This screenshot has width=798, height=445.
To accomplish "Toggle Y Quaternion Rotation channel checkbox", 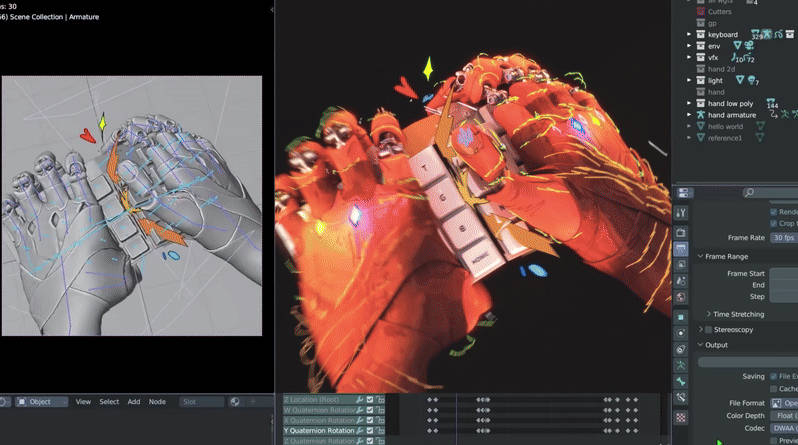I will point(370,431).
